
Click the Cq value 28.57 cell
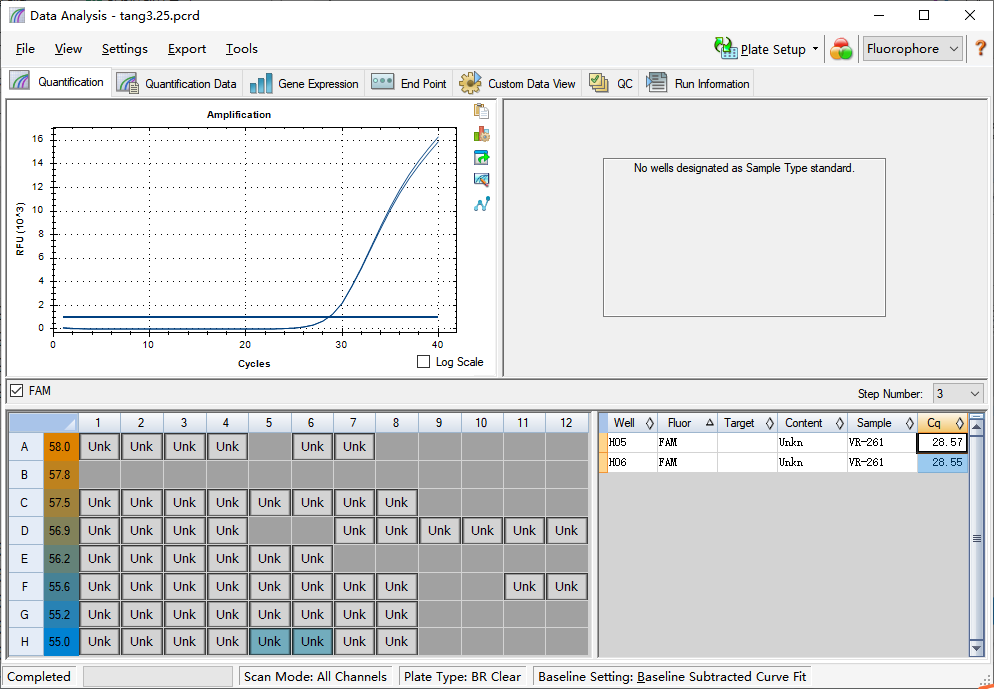pyautogui.click(x=942, y=442)
